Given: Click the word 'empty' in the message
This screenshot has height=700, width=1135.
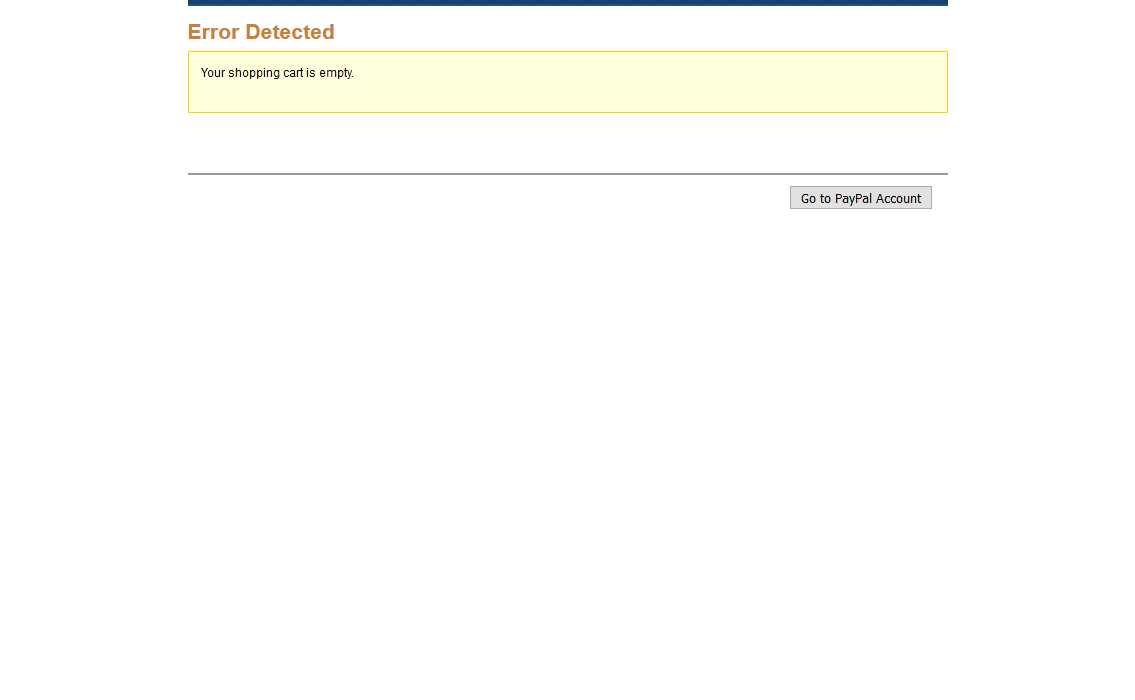Looking at the screenshot, I should click(x=335, y=73).
